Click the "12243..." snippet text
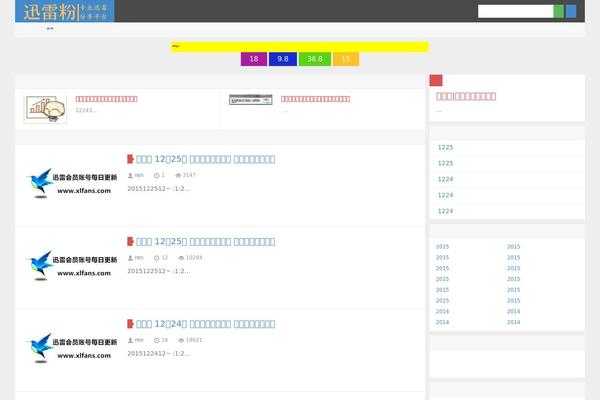Screen dimensions: 600x400 click(x=86, y=110)
